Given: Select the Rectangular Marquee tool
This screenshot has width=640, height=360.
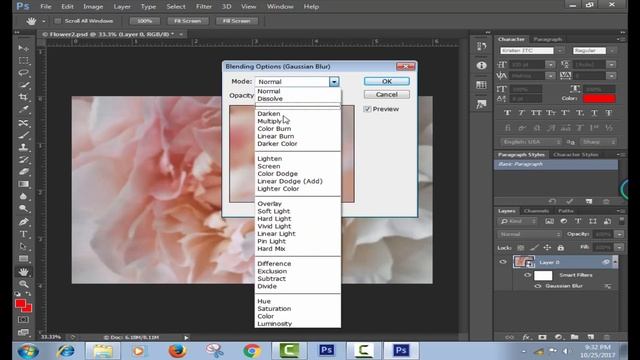Looking at the screenshot, I should [x=23, y=60].
